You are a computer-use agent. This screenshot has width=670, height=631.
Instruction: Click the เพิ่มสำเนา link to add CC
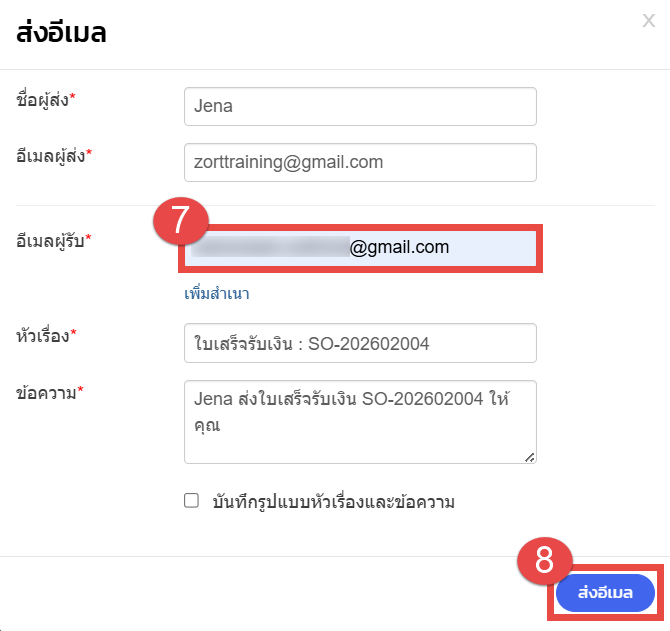[x=216, y=294]
